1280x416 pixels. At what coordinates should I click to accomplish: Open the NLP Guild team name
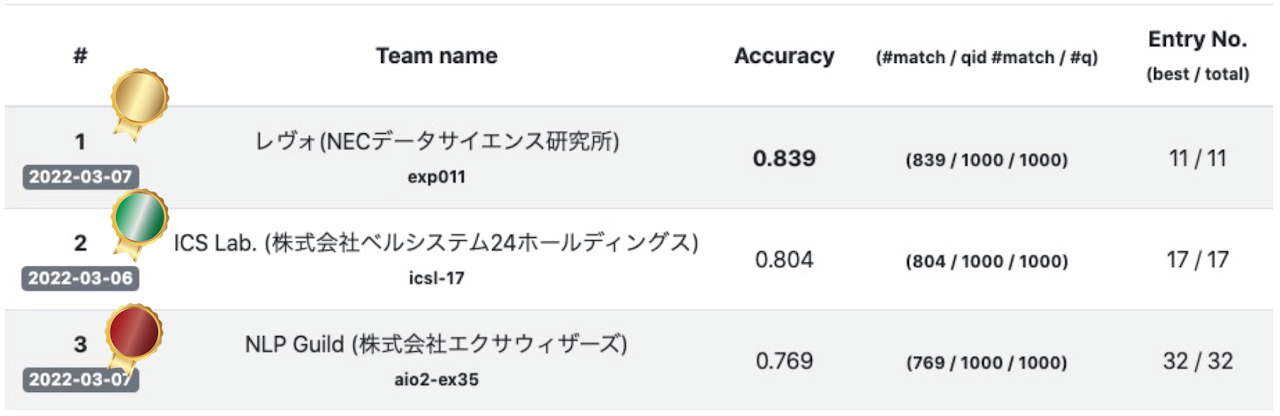[x=436, y=345]
